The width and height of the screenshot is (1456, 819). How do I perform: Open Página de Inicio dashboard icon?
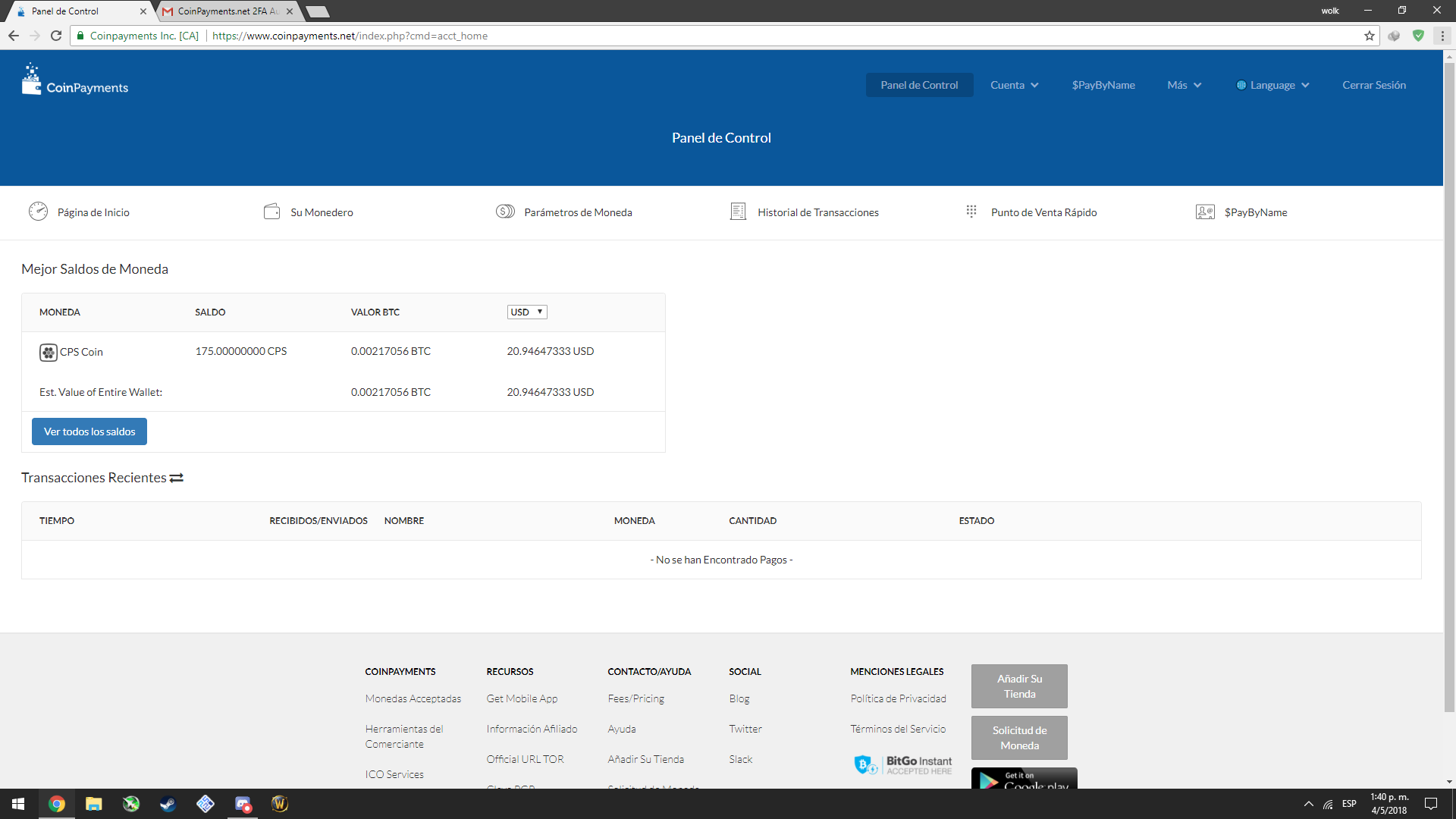38,212
